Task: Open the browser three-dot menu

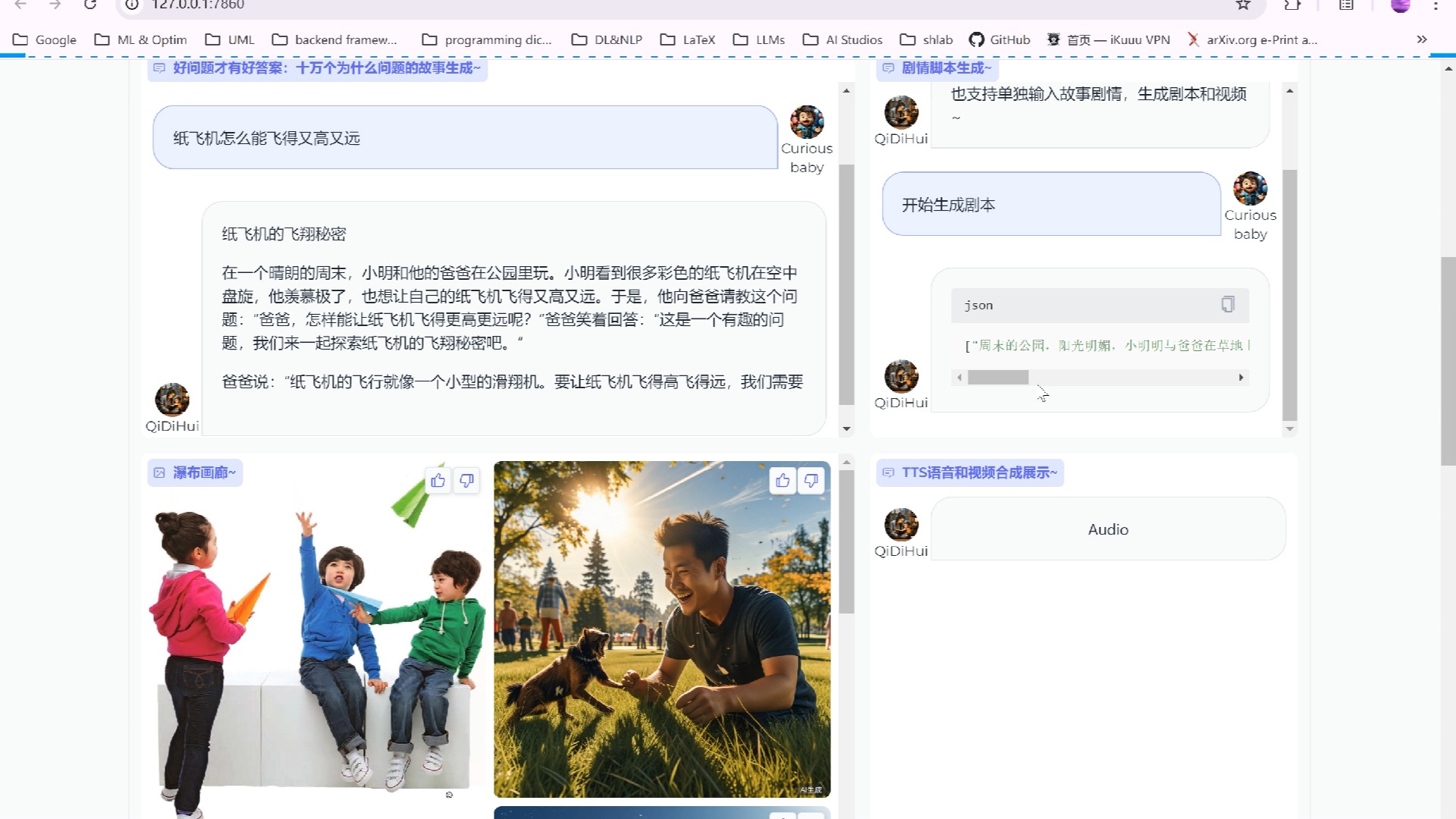Action: [x=1436, y=5]
